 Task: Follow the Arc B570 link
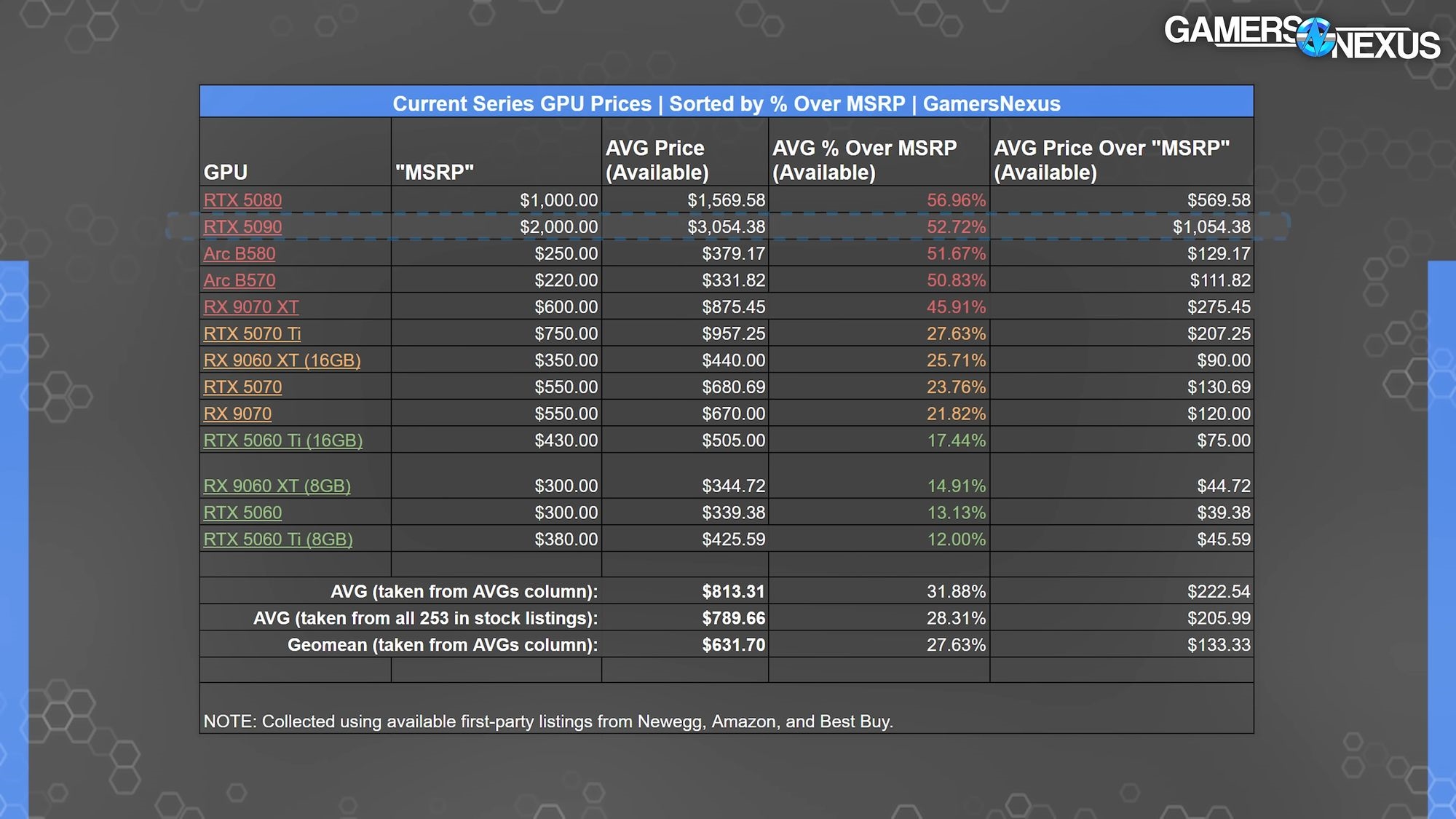[240, 280]
